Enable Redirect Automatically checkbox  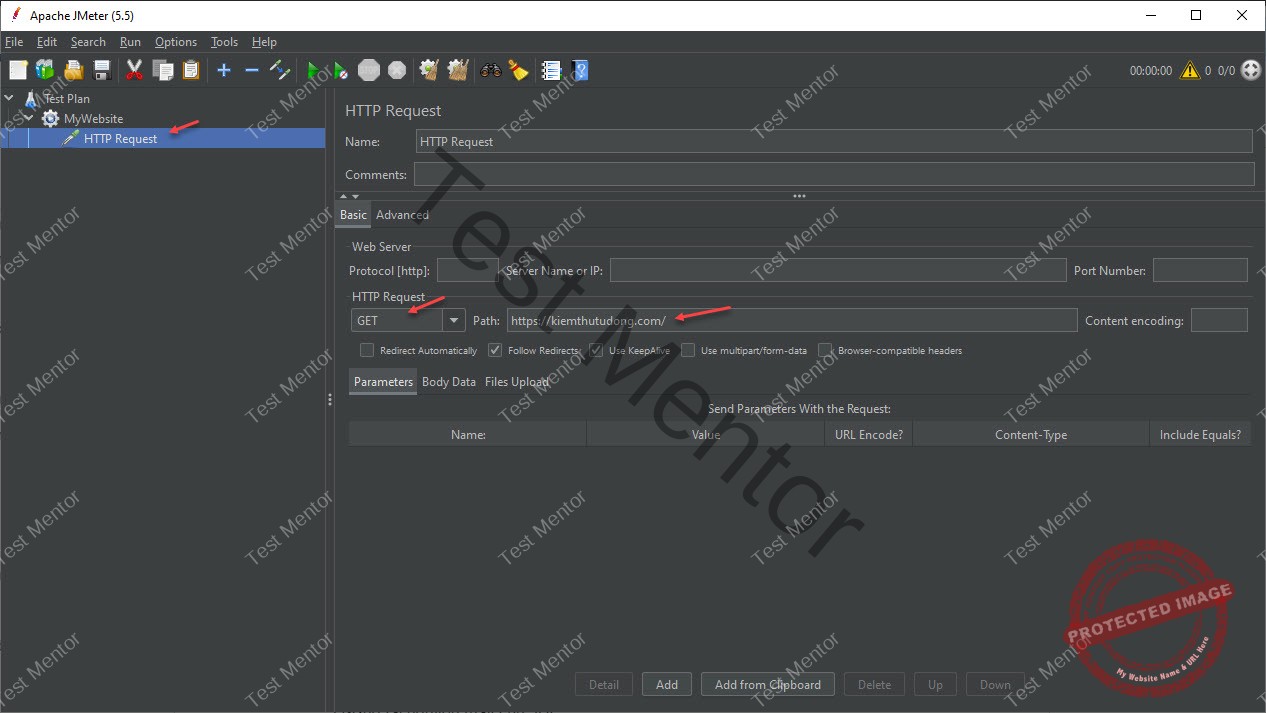tap(367, 351)
